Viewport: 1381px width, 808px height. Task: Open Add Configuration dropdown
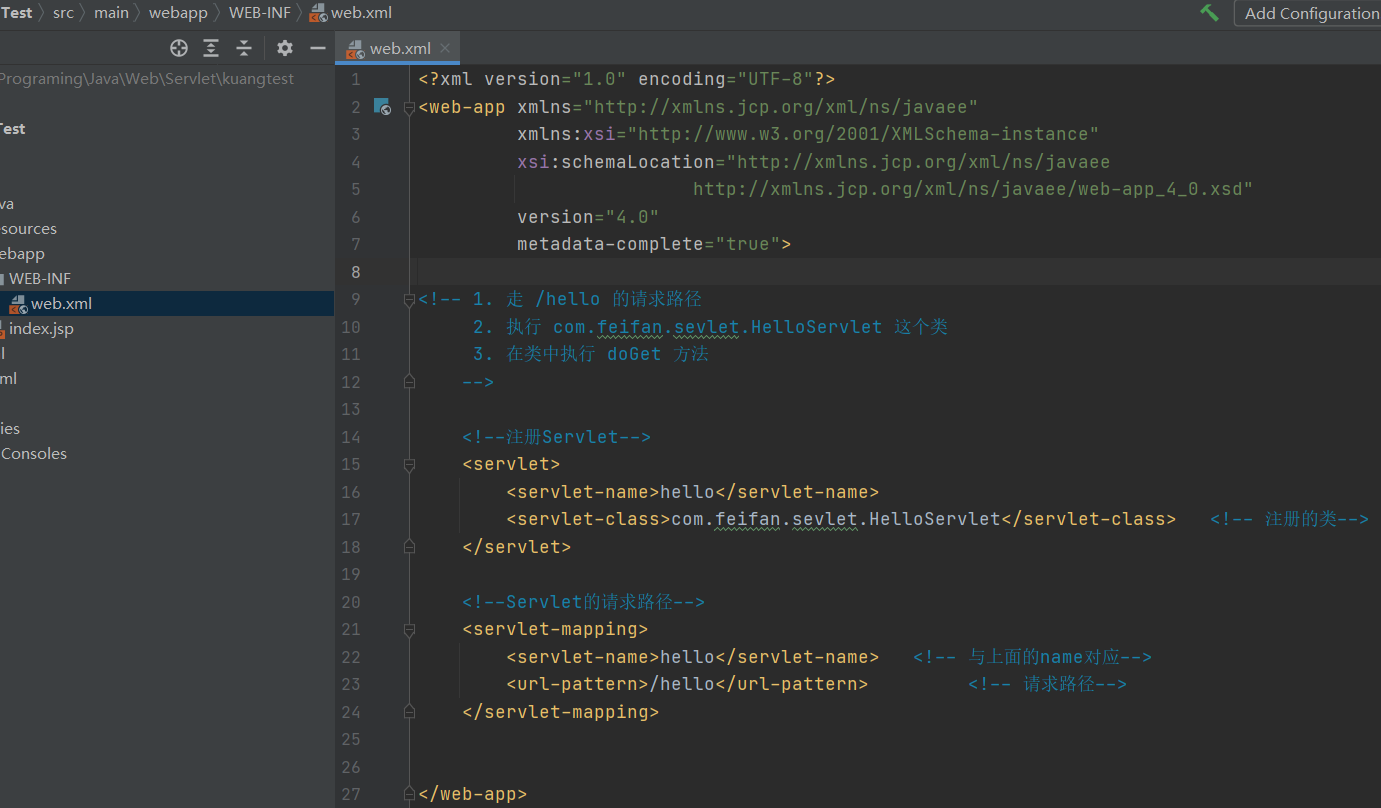[x=1310, y=13]
